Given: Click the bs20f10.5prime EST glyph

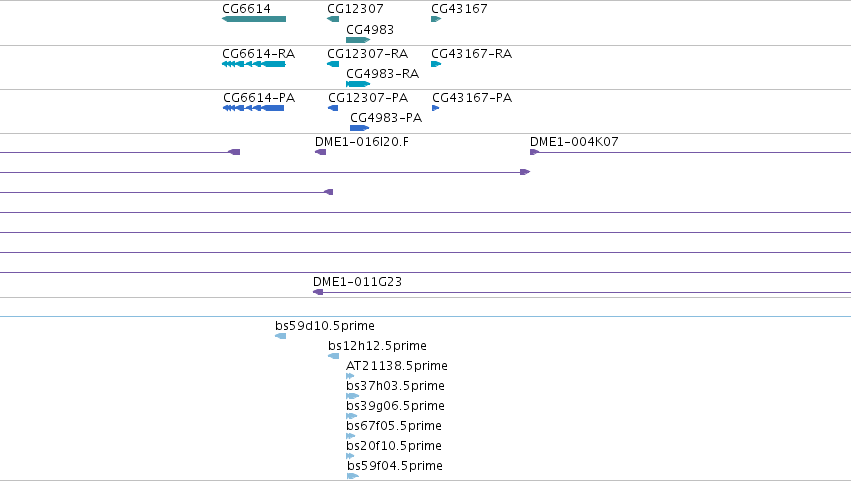Looking at the screenshot, I should pyautogui.click(x=351, y=456).
